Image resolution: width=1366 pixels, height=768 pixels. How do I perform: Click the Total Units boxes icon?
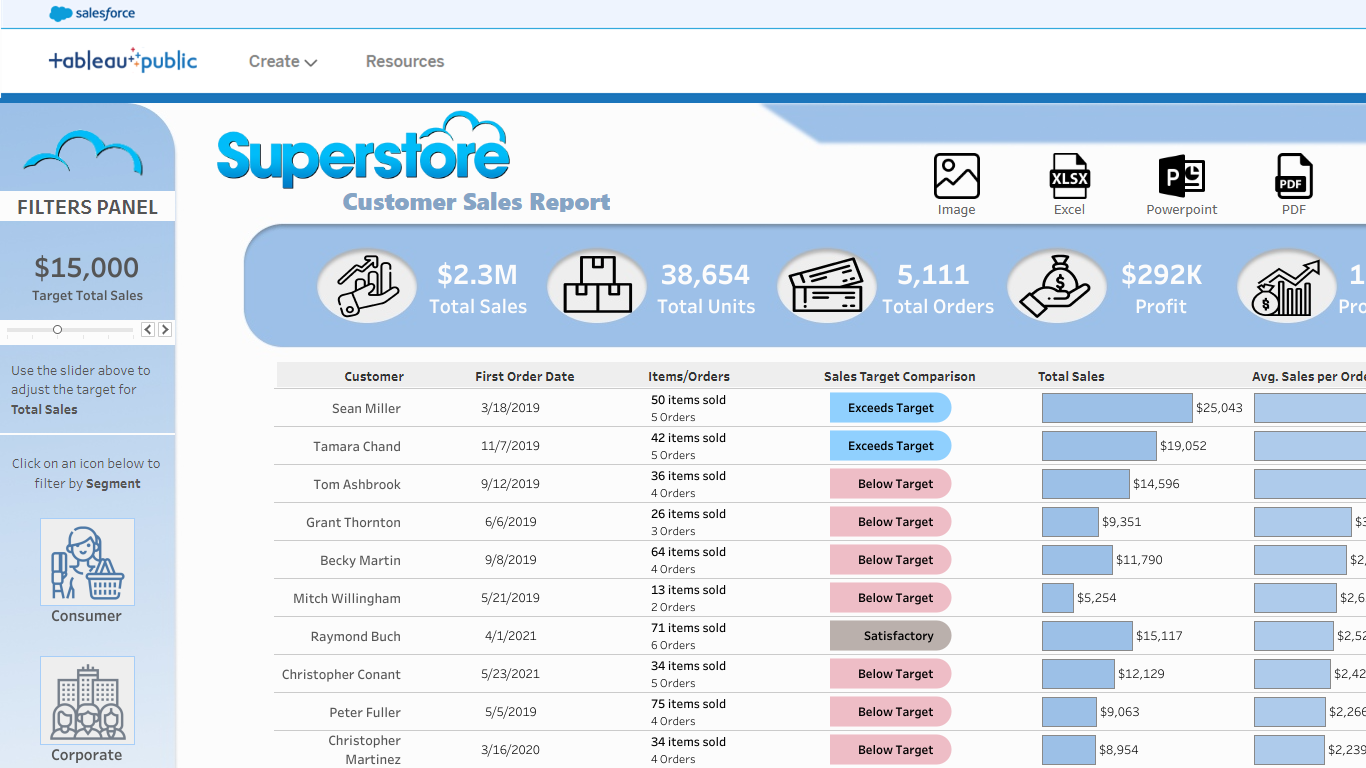click(x=597, y=286)
